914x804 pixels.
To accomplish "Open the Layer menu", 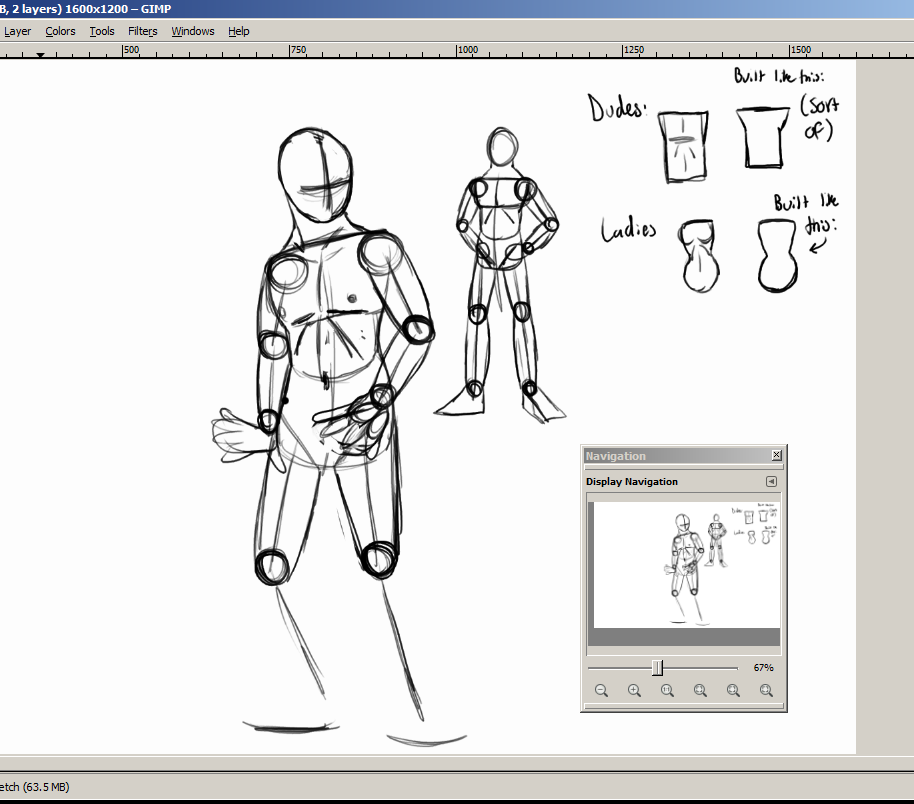I will coord(17,31).
